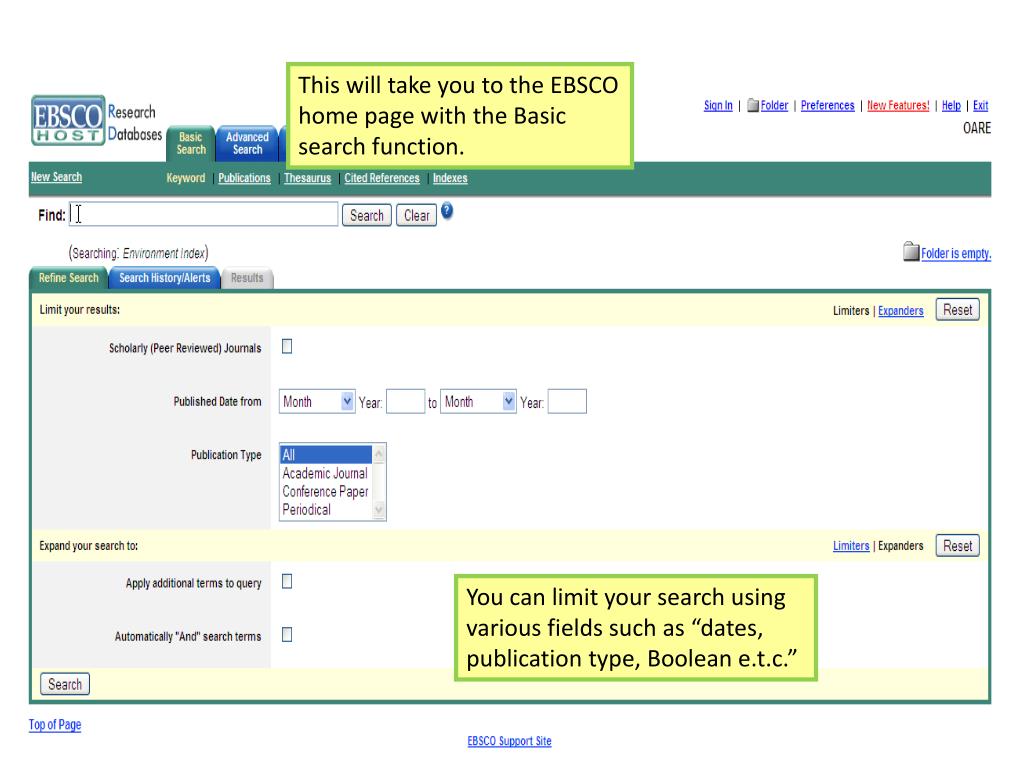The width and height of the screenshot is (1024, 768).
Task: Click folder icon next to Folder is empty
Action: point(911,251)
